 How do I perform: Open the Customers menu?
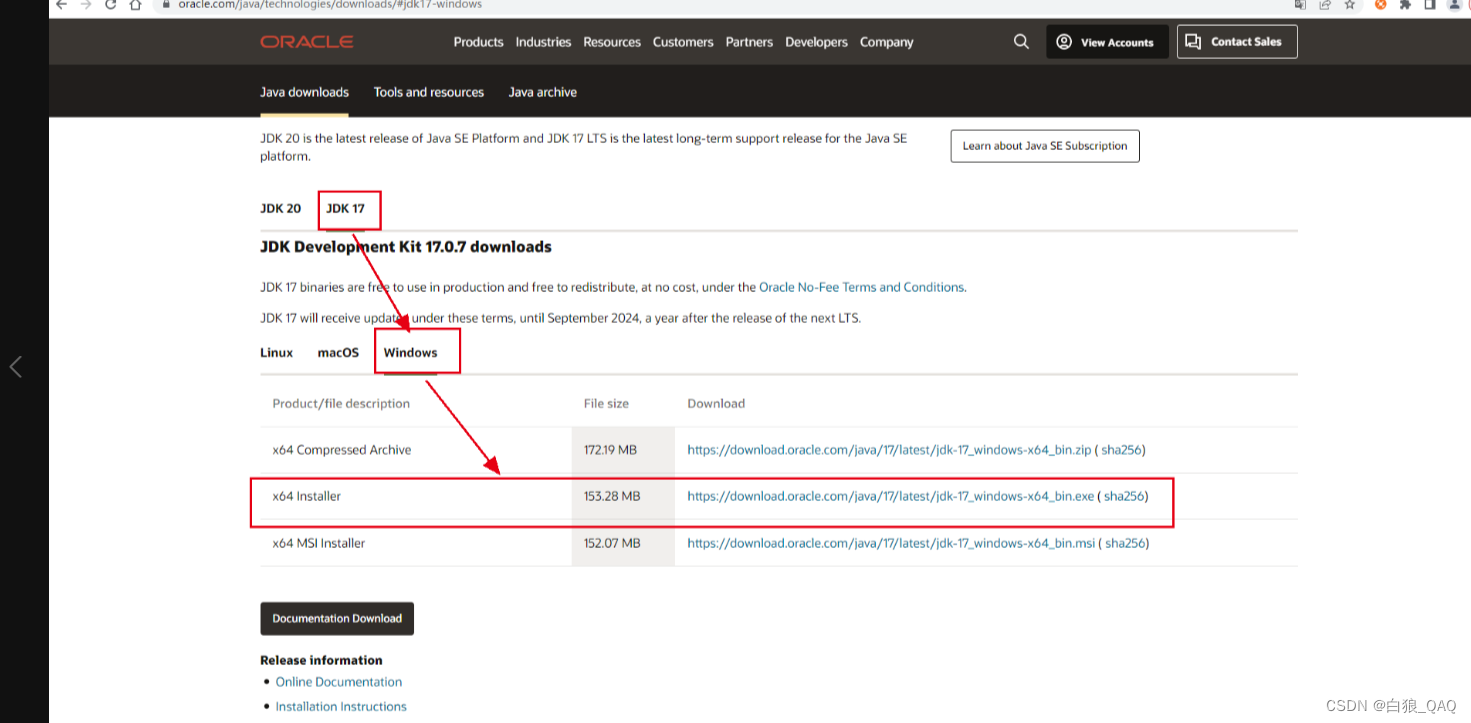(x=683, y=42)
